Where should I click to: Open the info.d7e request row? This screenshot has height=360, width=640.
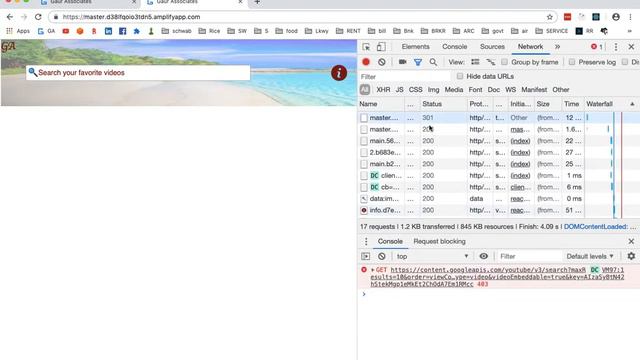(x=499, y=210)
